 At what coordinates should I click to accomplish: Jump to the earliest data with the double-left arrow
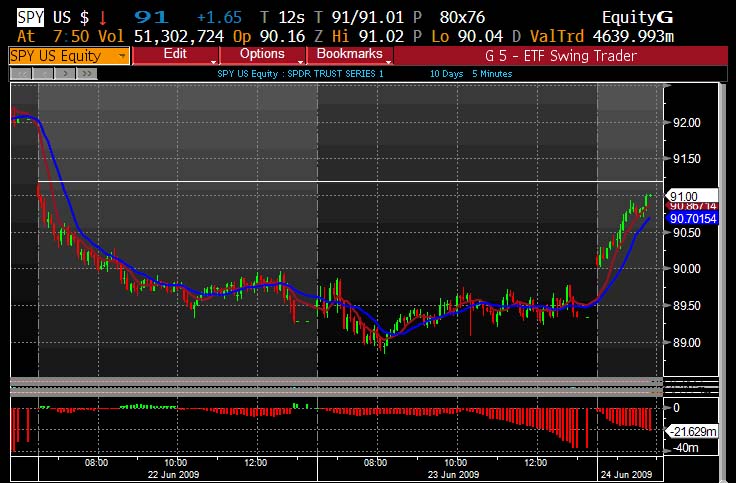tap(21, 74)
